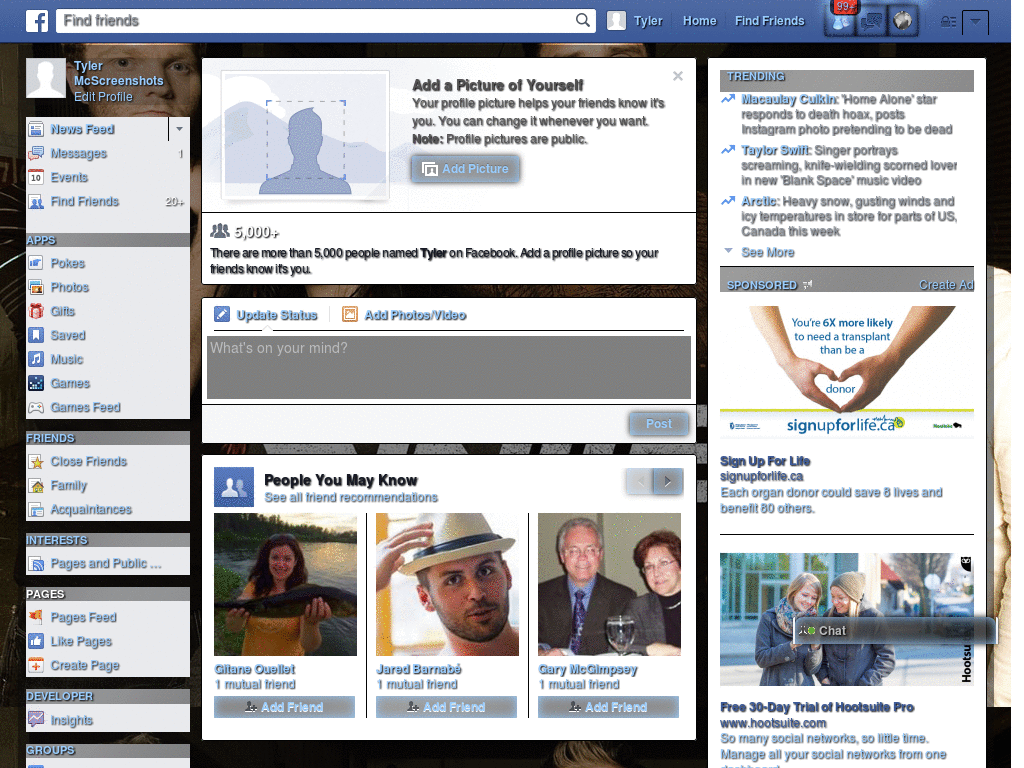This screenshot has height=768, width=1024.
Task: Open Find Friends in top bar
Action: [769, 21]
